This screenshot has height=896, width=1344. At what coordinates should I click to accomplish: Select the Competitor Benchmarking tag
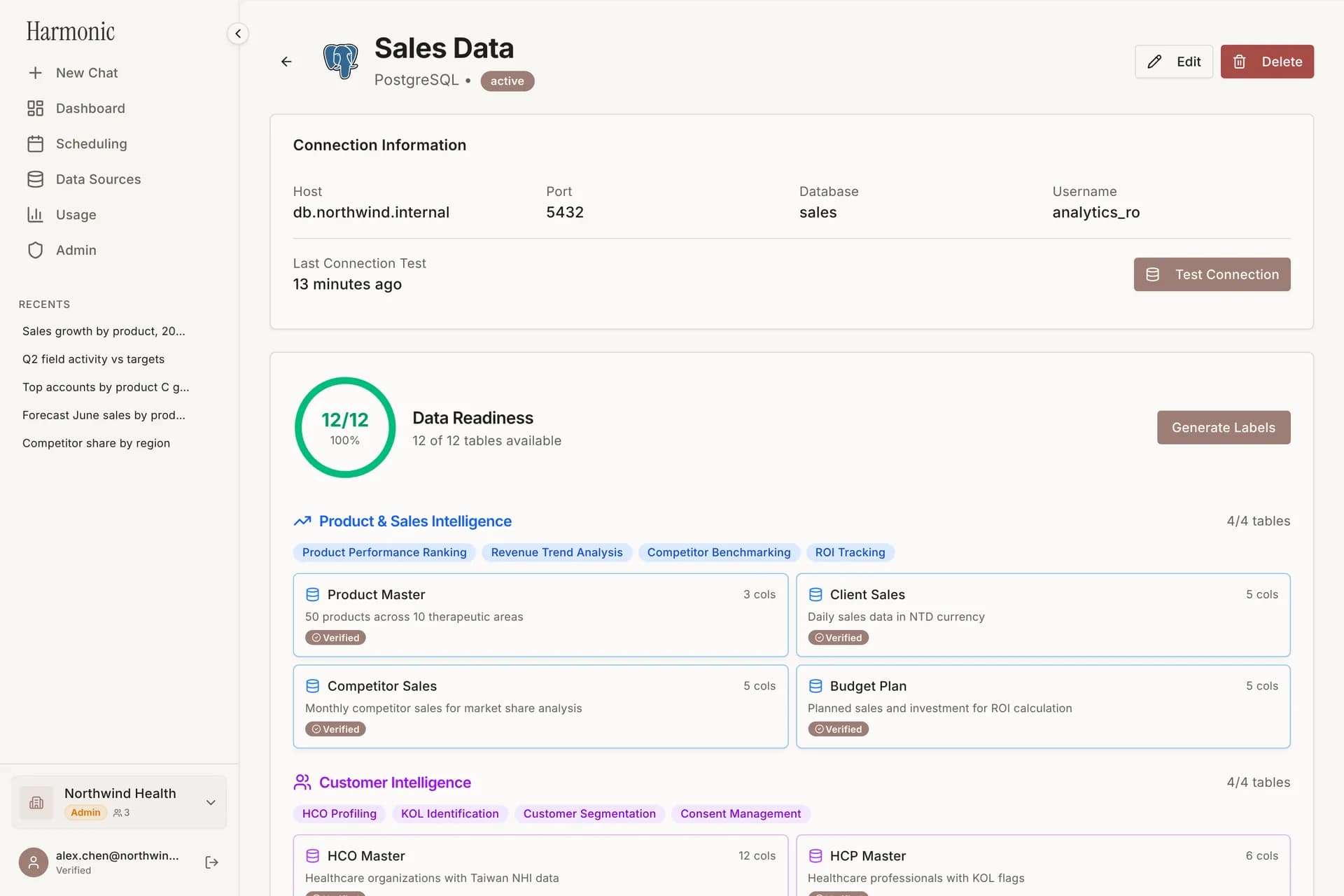pyautogui.click(x=719, y=552)
